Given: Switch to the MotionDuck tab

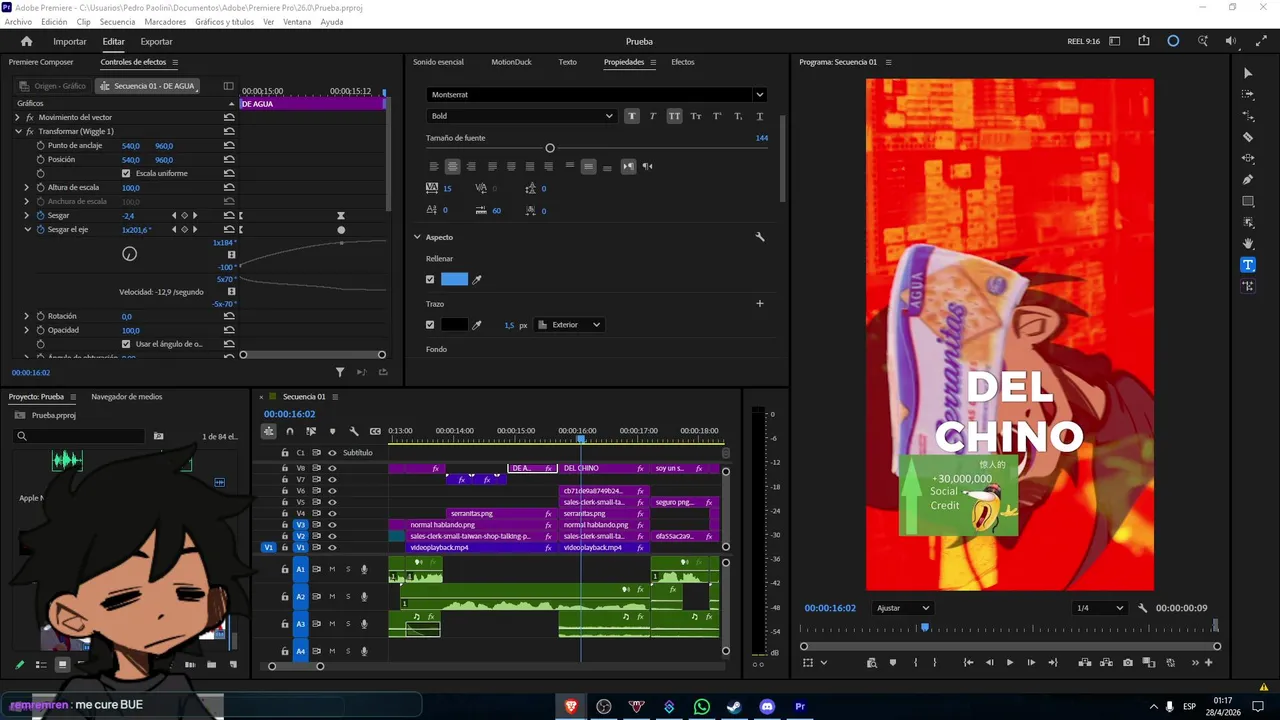Looking at the screenshot, I should pyautogui.click(x=511, y=62).
